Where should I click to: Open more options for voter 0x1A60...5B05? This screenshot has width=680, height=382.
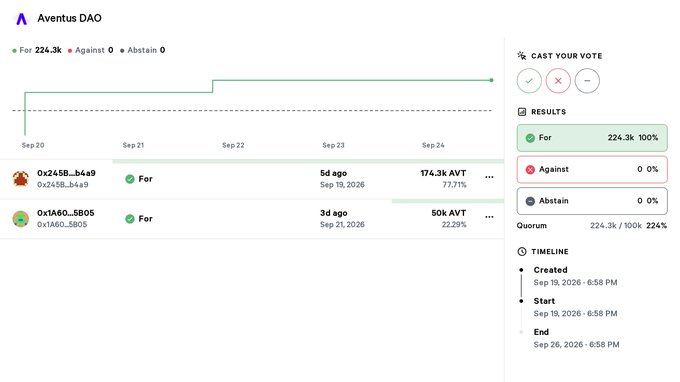click(489, 217)
